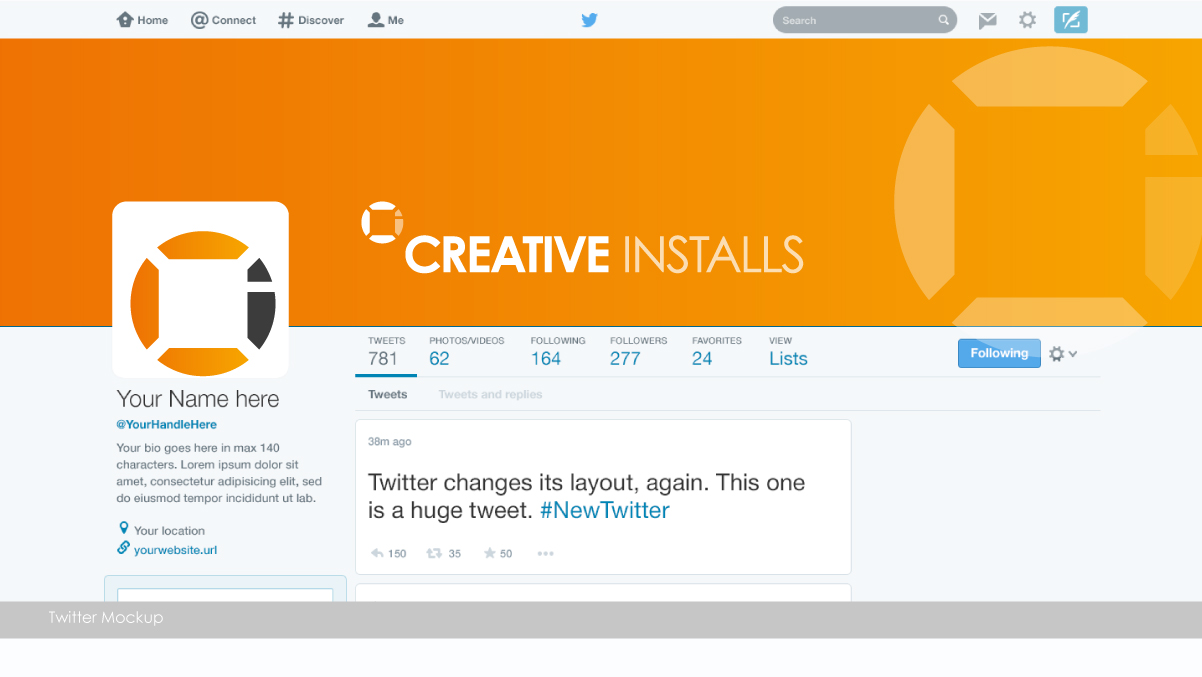Click the Your Name here title

(198, 399)
